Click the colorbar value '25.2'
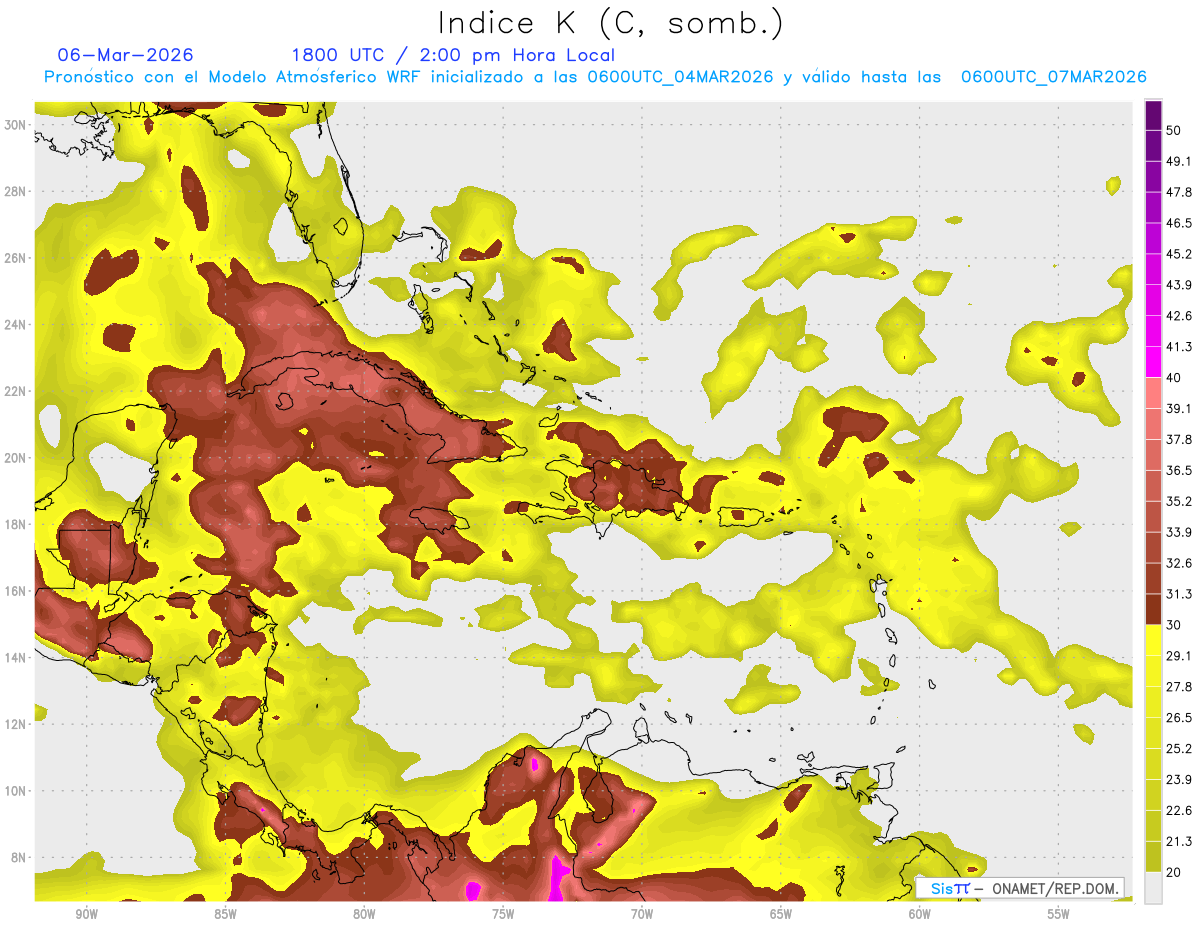Image resolution: width=1200 pixels, height=927 pixels. [1179, 749]
